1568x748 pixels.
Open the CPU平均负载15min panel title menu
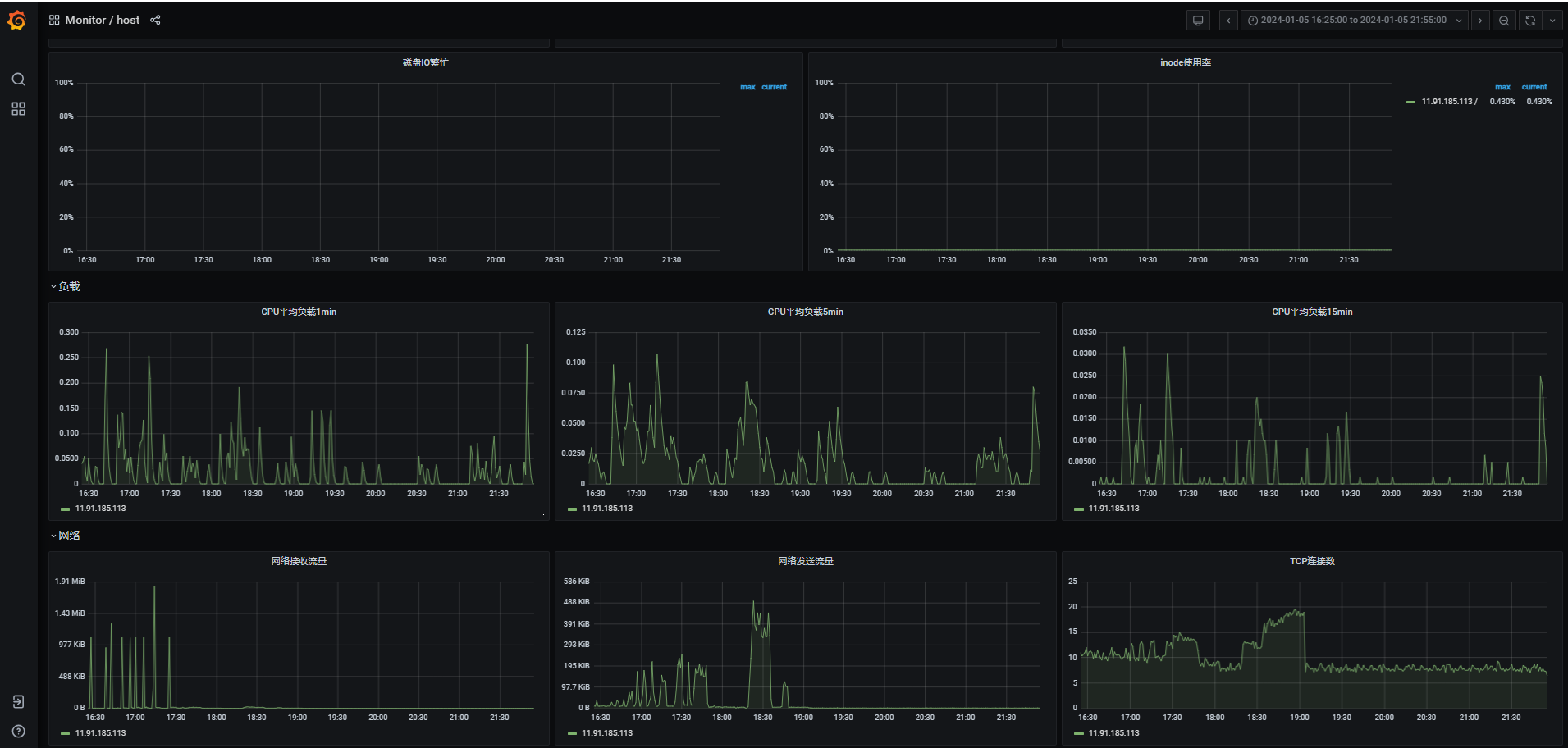(x=1312, y=312)
